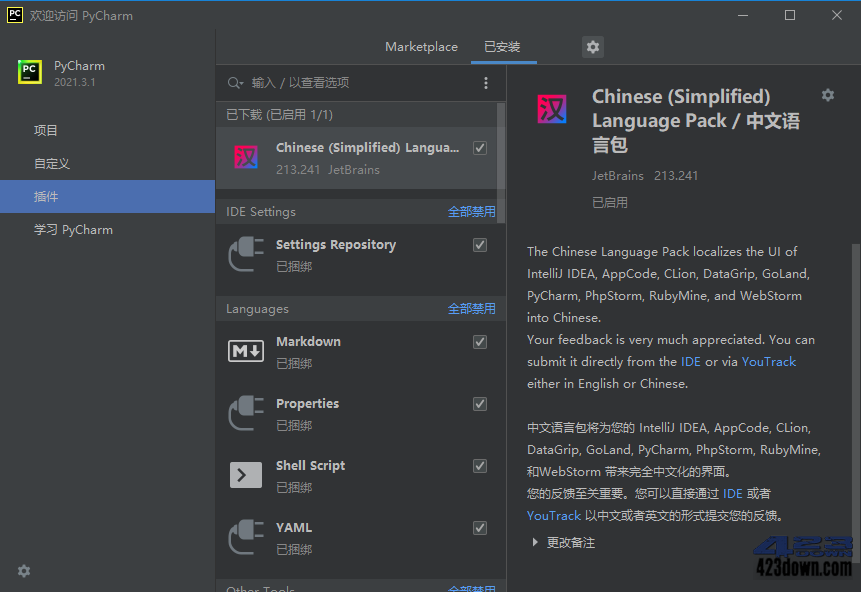Image resolution: width=861 pixels, height=592 pixels.
Task: Select the Shell Script terminal icon
Action: (244, 474)
